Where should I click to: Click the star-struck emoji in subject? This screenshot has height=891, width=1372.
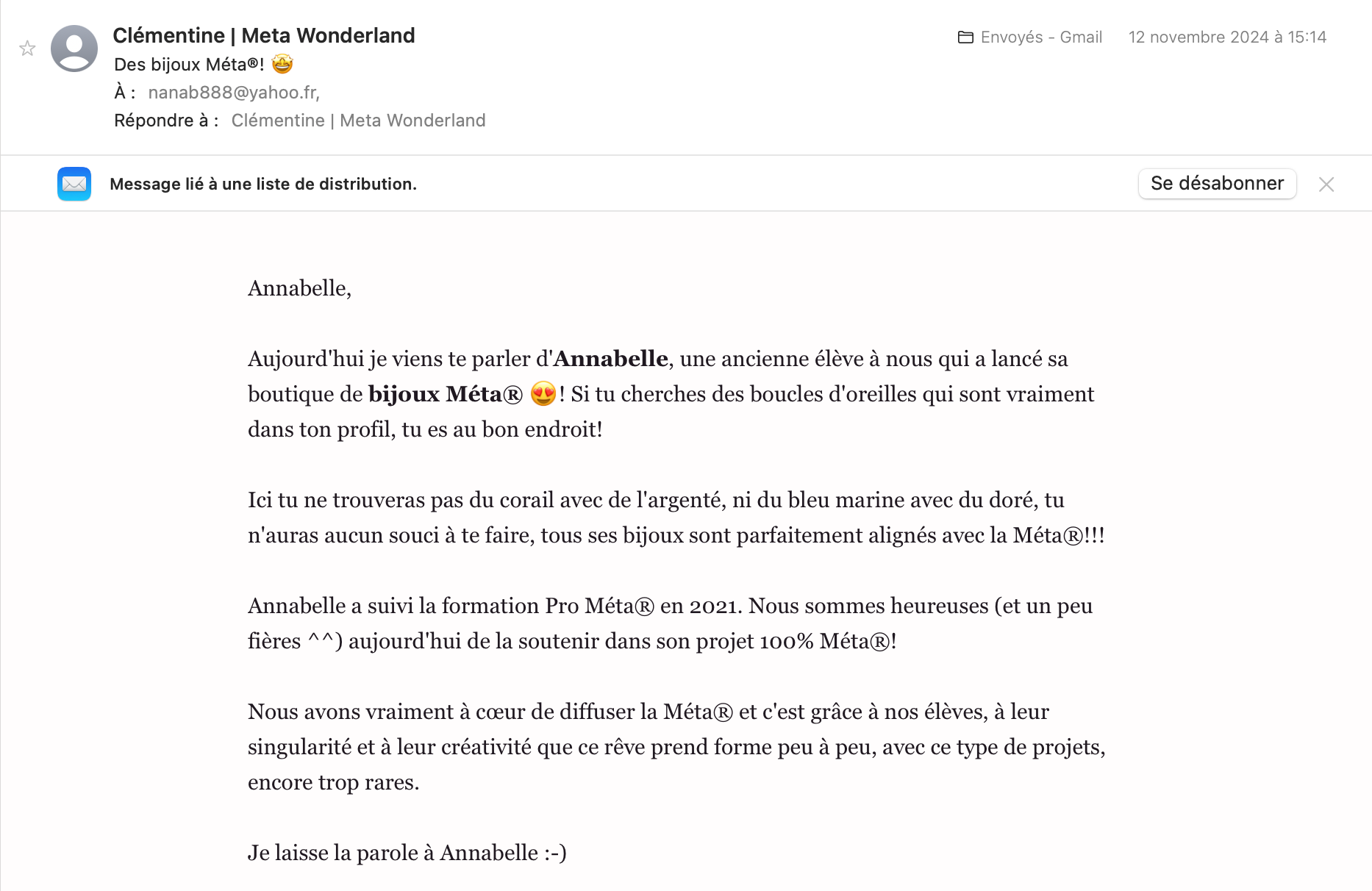(x=282, y=64)
